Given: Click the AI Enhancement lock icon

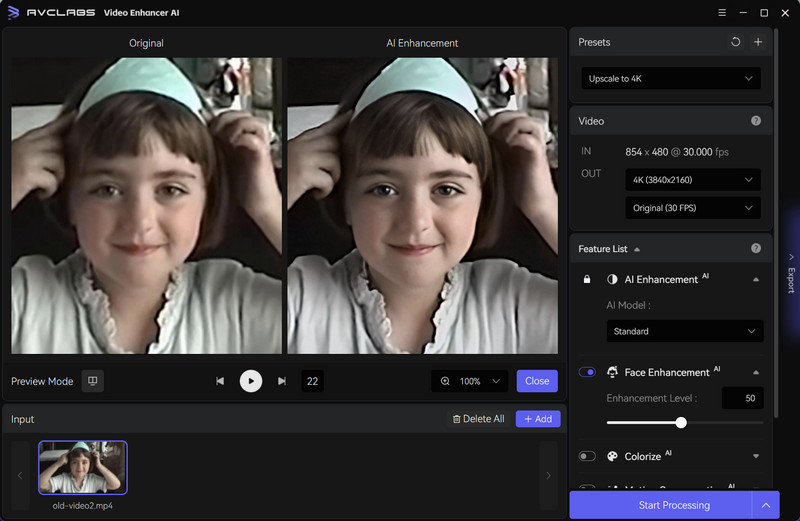Looking at the screenshot, I should (x=587, y=279).
